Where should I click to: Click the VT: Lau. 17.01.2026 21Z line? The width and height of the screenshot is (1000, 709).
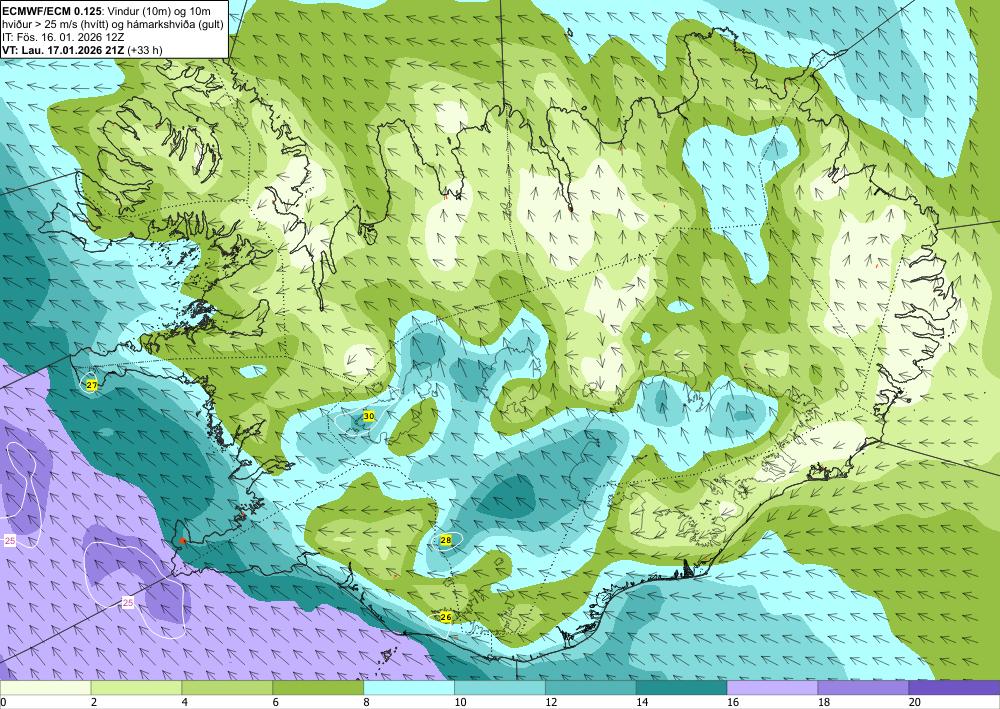(x=64, y=50)
